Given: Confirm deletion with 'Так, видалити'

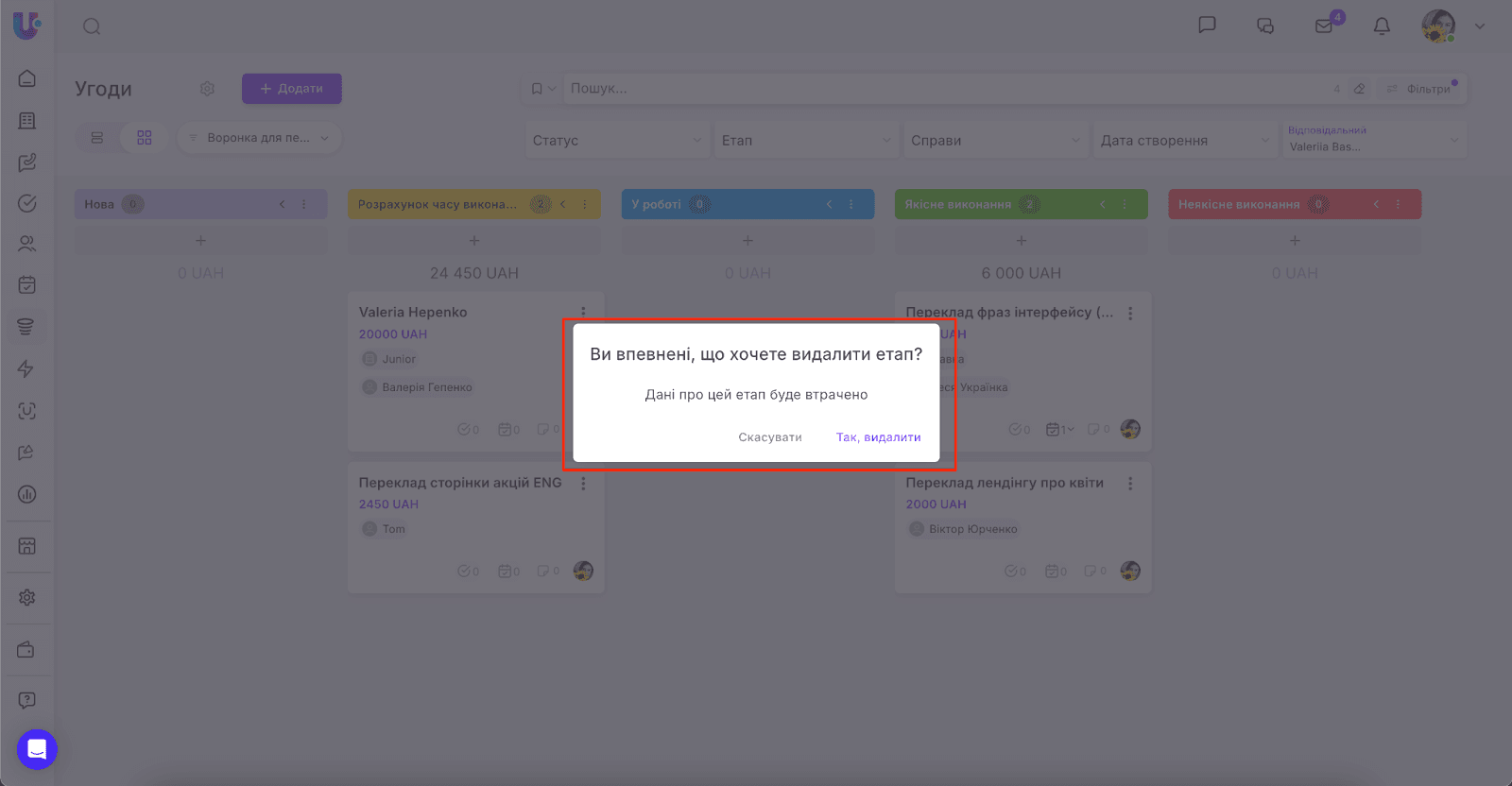Looking at the screenshot, I should 878,437.
